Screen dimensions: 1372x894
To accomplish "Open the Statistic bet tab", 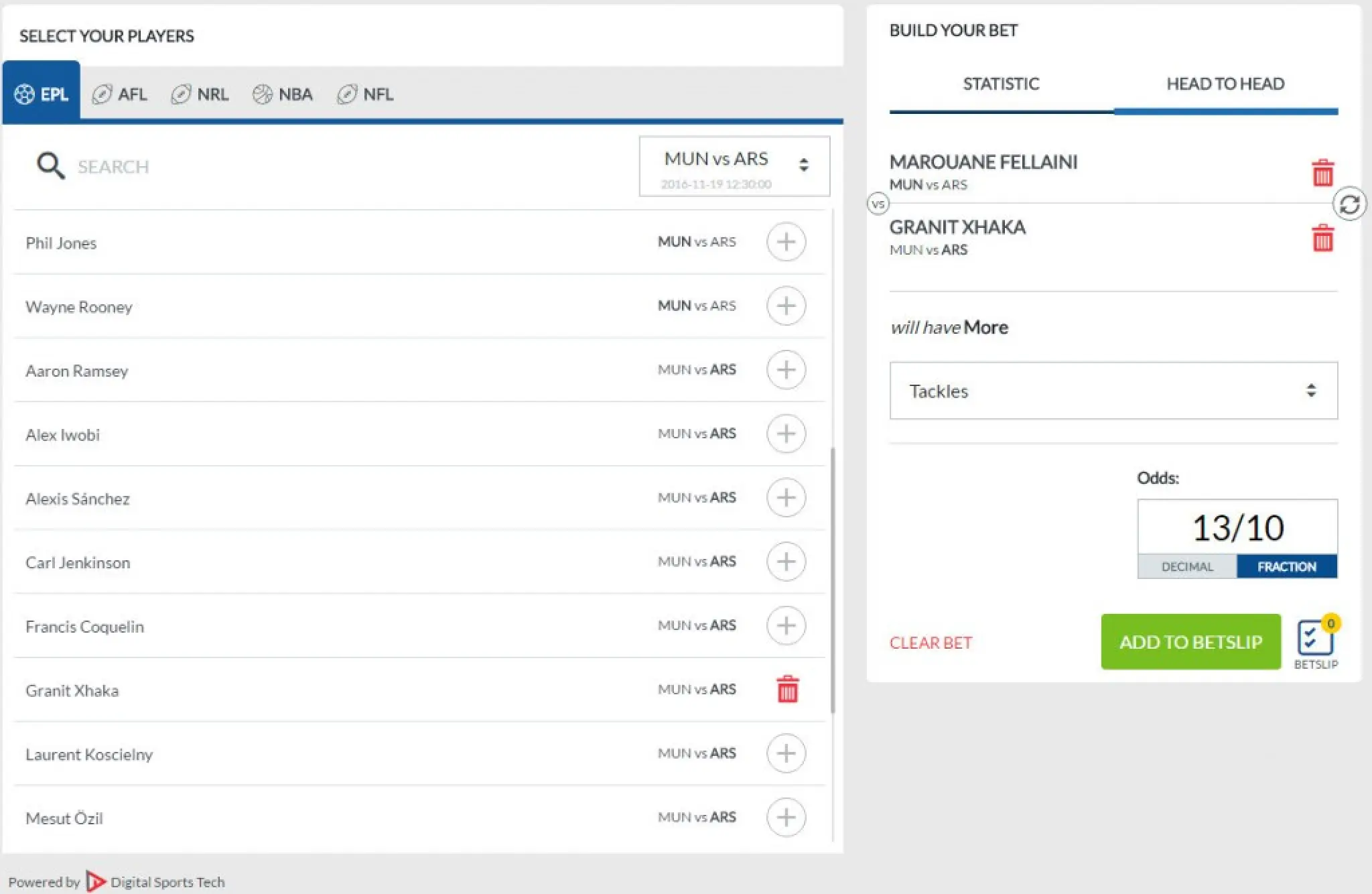I will (1001, 85).
